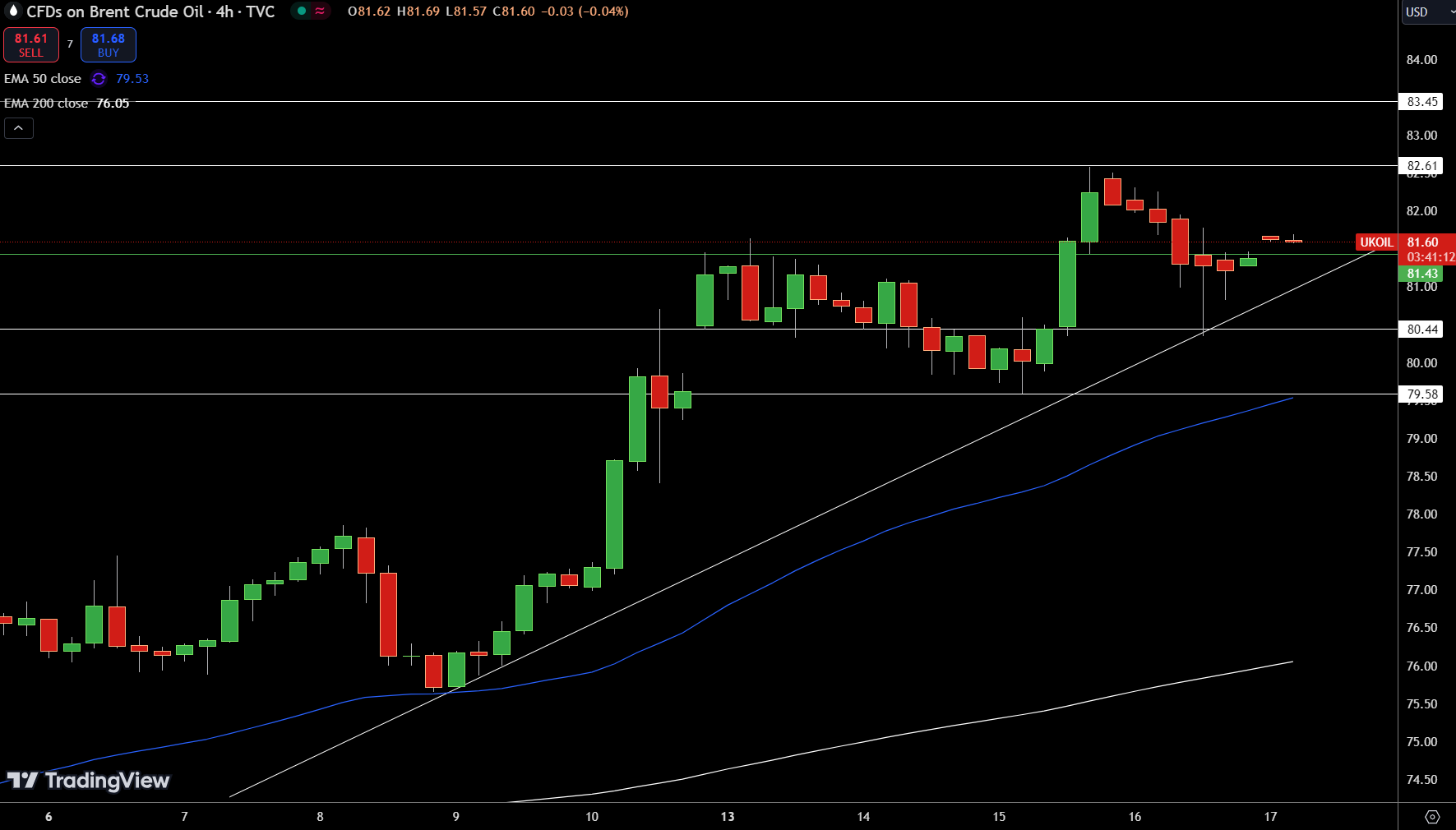Click the blue BUY 81.68 button
This screenshot has width=1456, height=830.
[x=109, y=45]
